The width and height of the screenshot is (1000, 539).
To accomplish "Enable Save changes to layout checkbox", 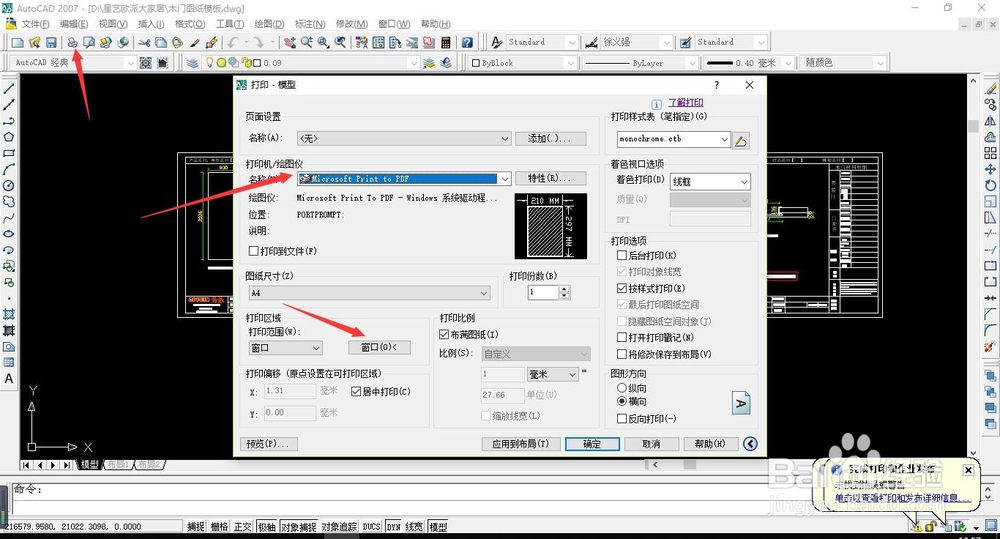I will point(622,354).
